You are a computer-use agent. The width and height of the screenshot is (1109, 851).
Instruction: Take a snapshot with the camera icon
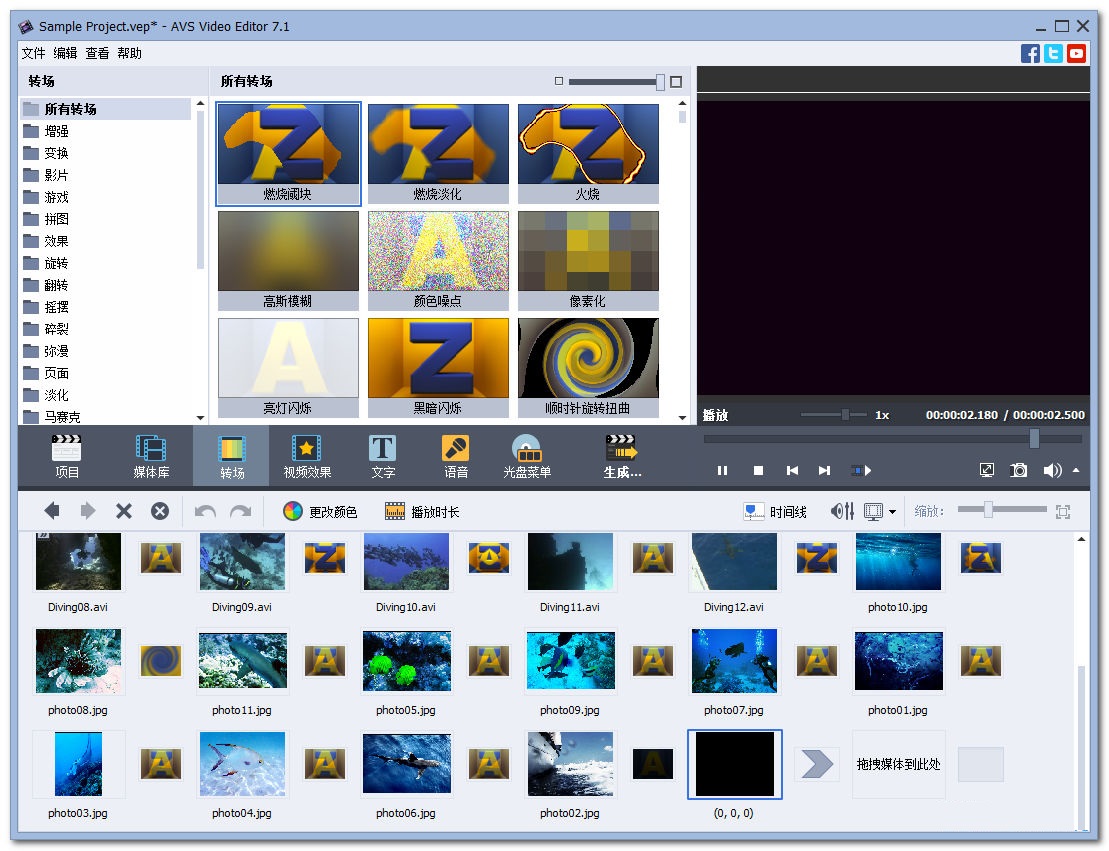pos(1018,470)
